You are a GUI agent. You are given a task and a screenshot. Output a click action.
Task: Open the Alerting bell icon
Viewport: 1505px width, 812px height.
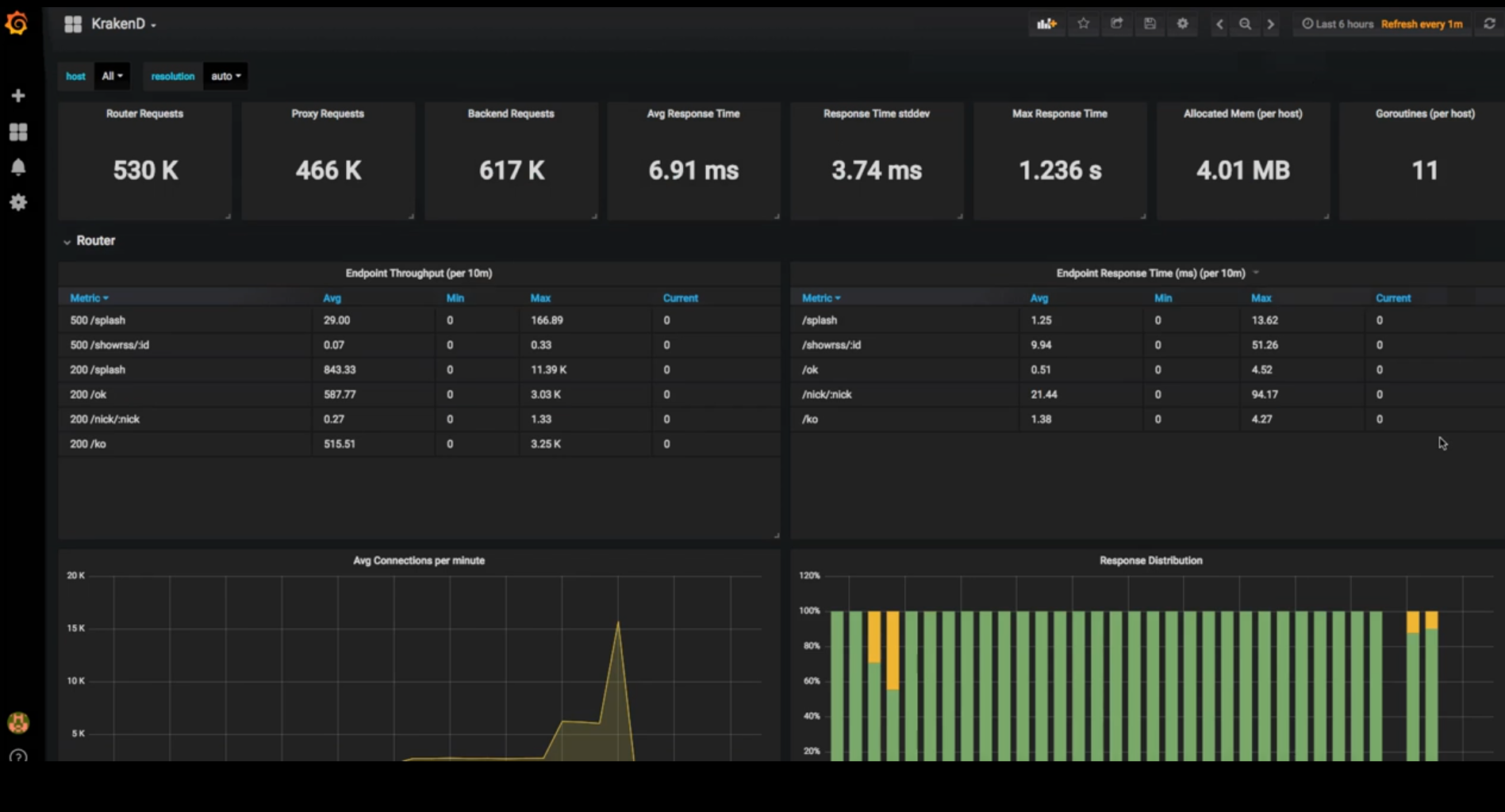pos(18,167)
